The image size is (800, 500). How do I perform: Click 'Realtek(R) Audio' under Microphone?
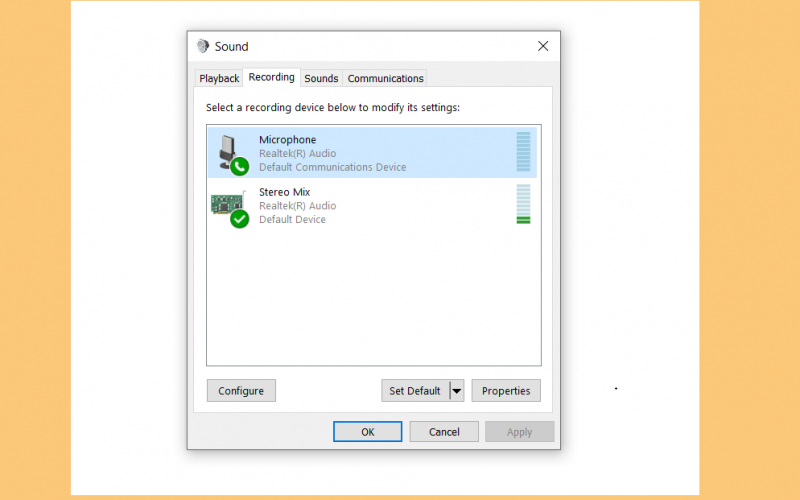coord(297,154)
